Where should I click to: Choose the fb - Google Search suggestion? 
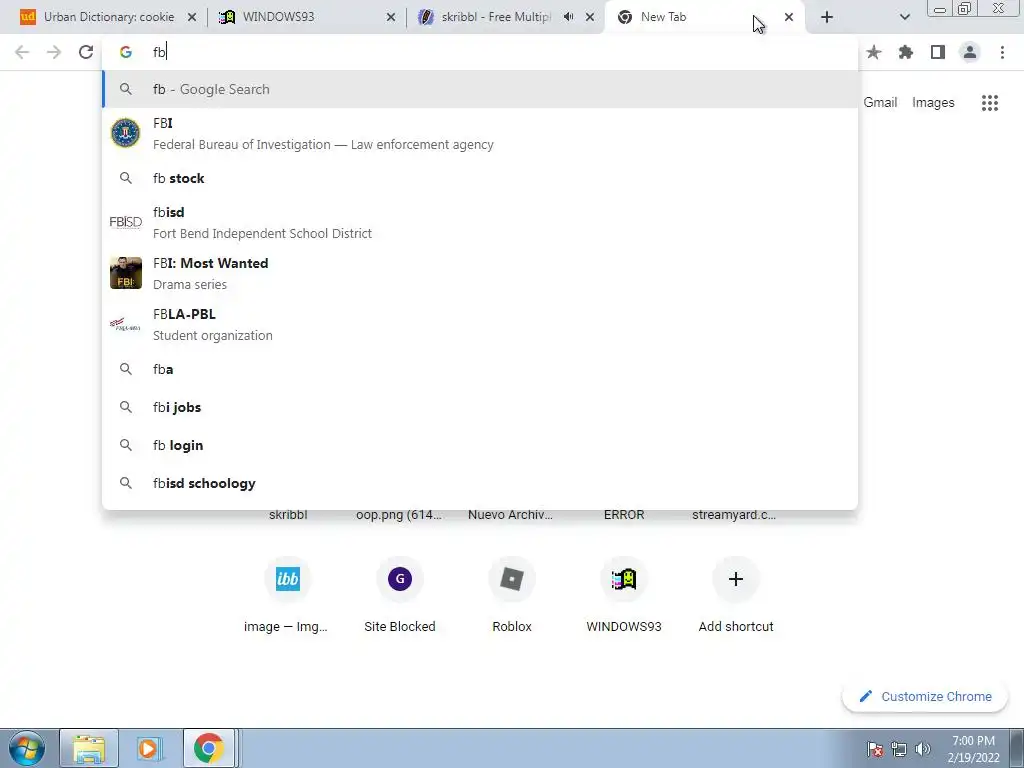(480, 89)
